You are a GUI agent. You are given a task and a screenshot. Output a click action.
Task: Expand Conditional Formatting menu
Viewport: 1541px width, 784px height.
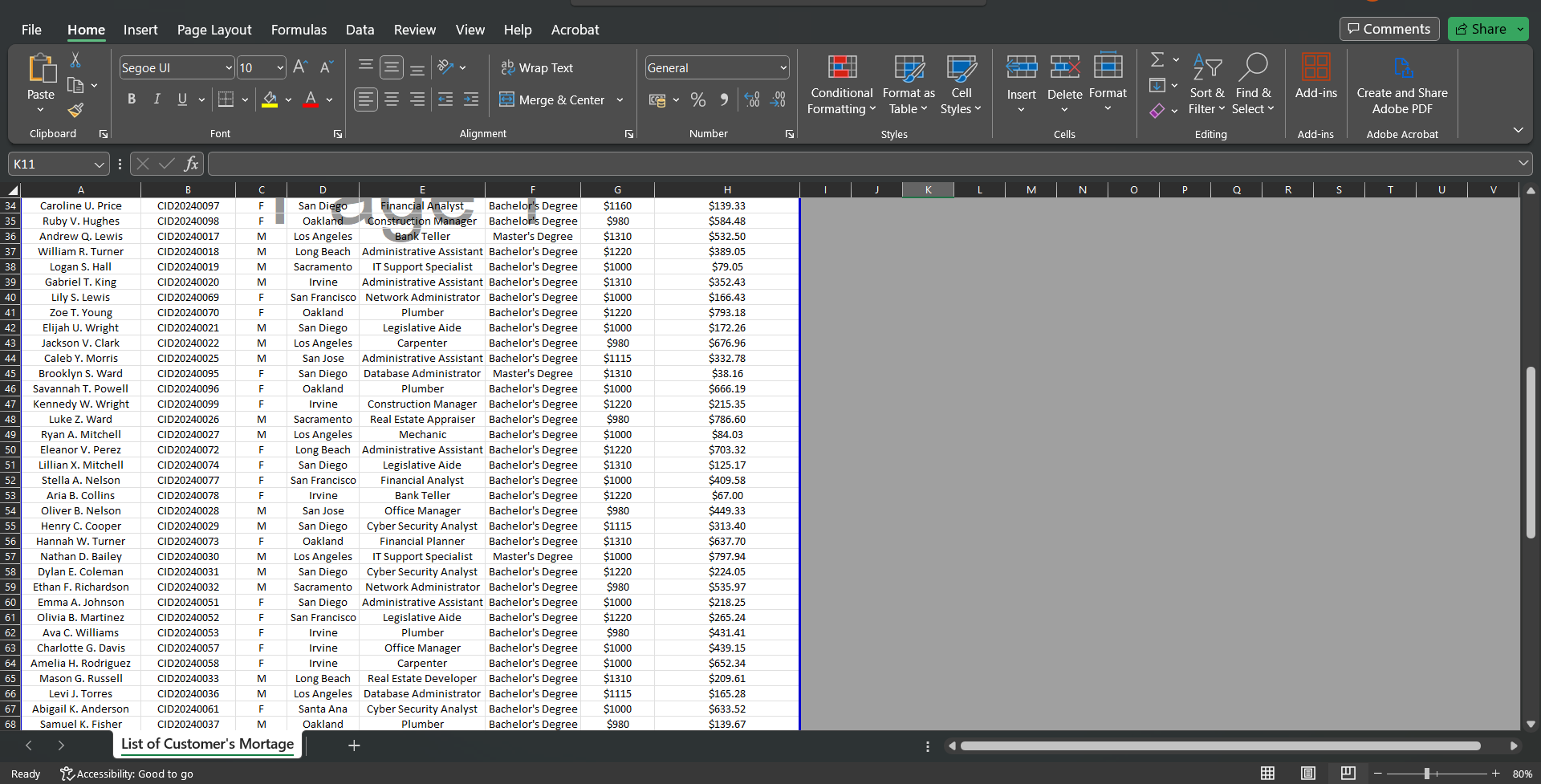[x=841, y=84]
